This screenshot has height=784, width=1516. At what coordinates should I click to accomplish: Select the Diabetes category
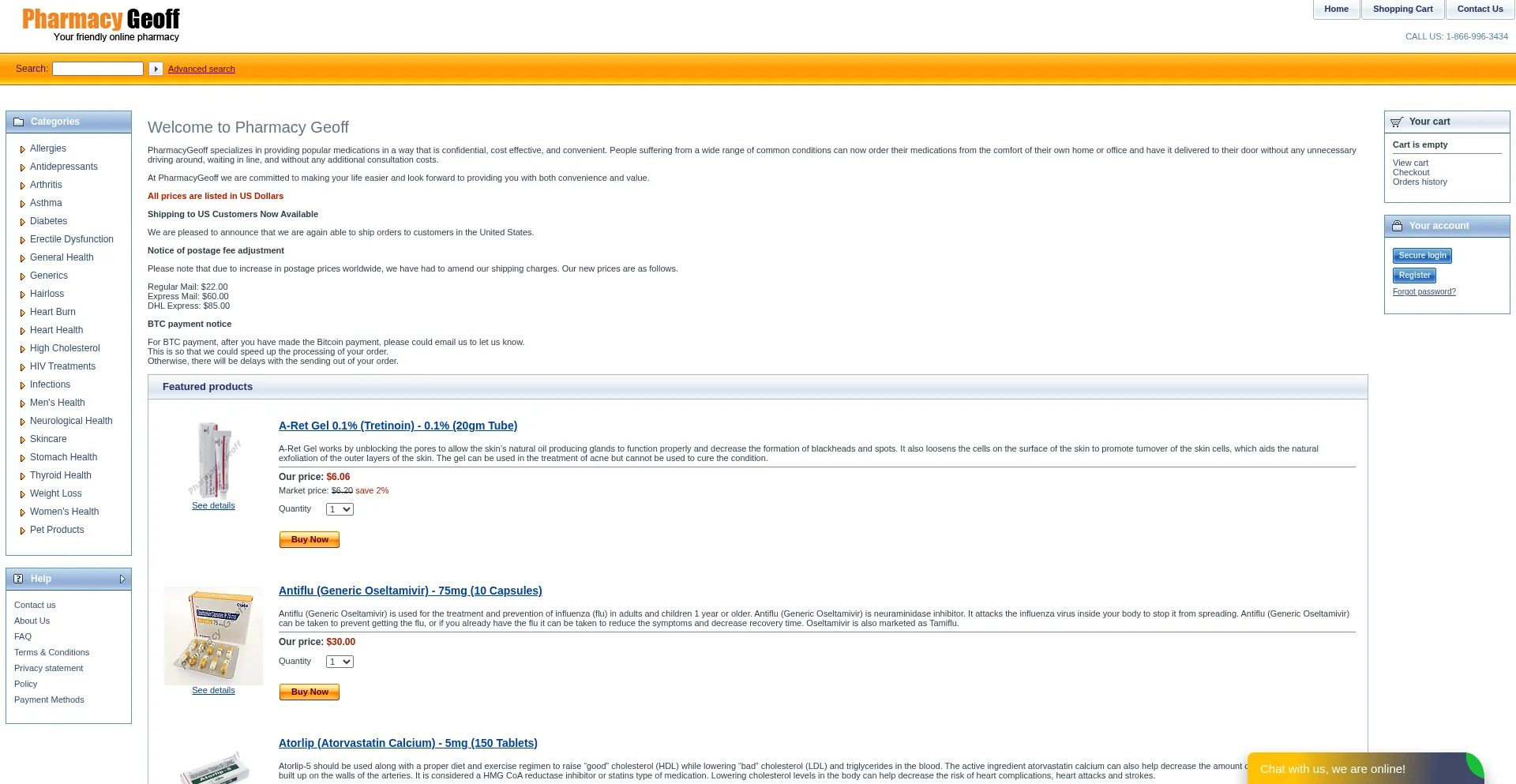point(48,221)
